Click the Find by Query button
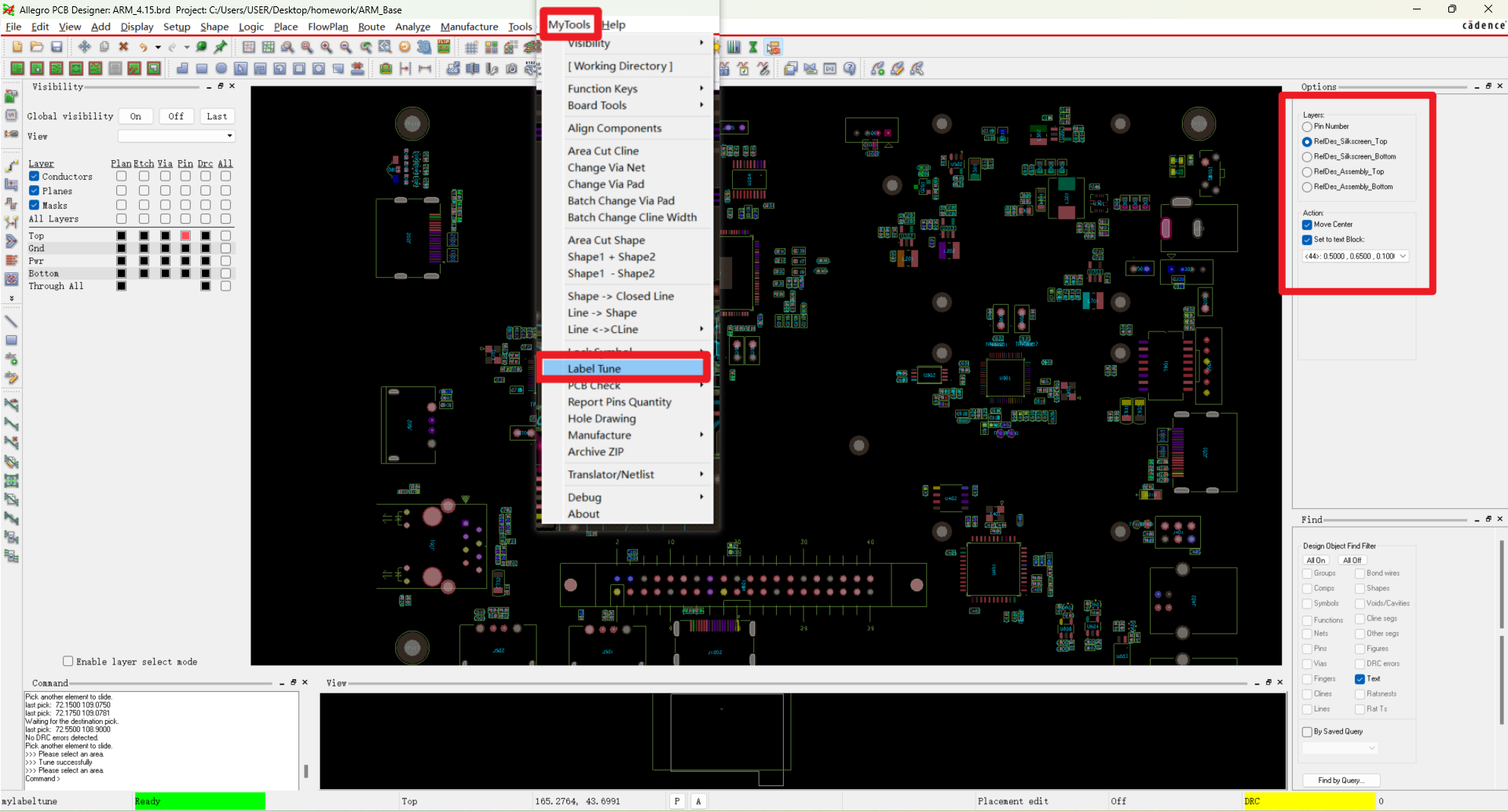 tap(1341, 780)
